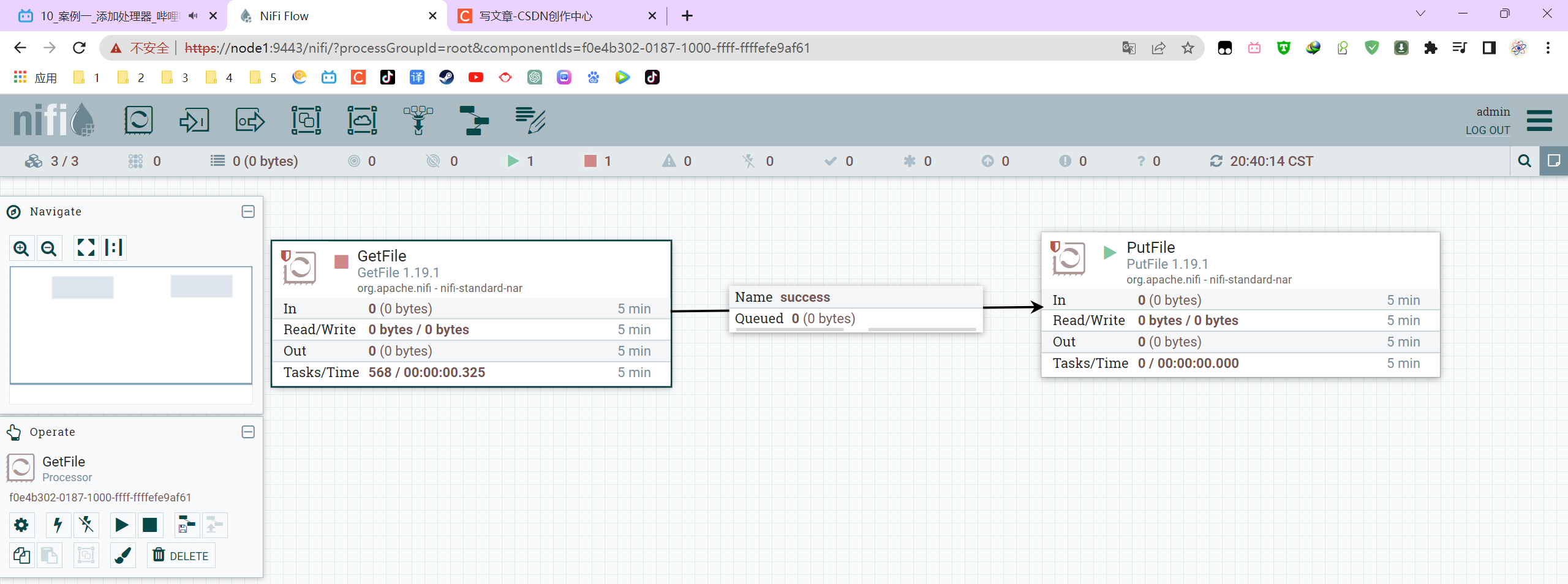Open the Steam bookmark
Image resolution: width=1568 pixels, height=584 pixels.
[x=447, y=78]
